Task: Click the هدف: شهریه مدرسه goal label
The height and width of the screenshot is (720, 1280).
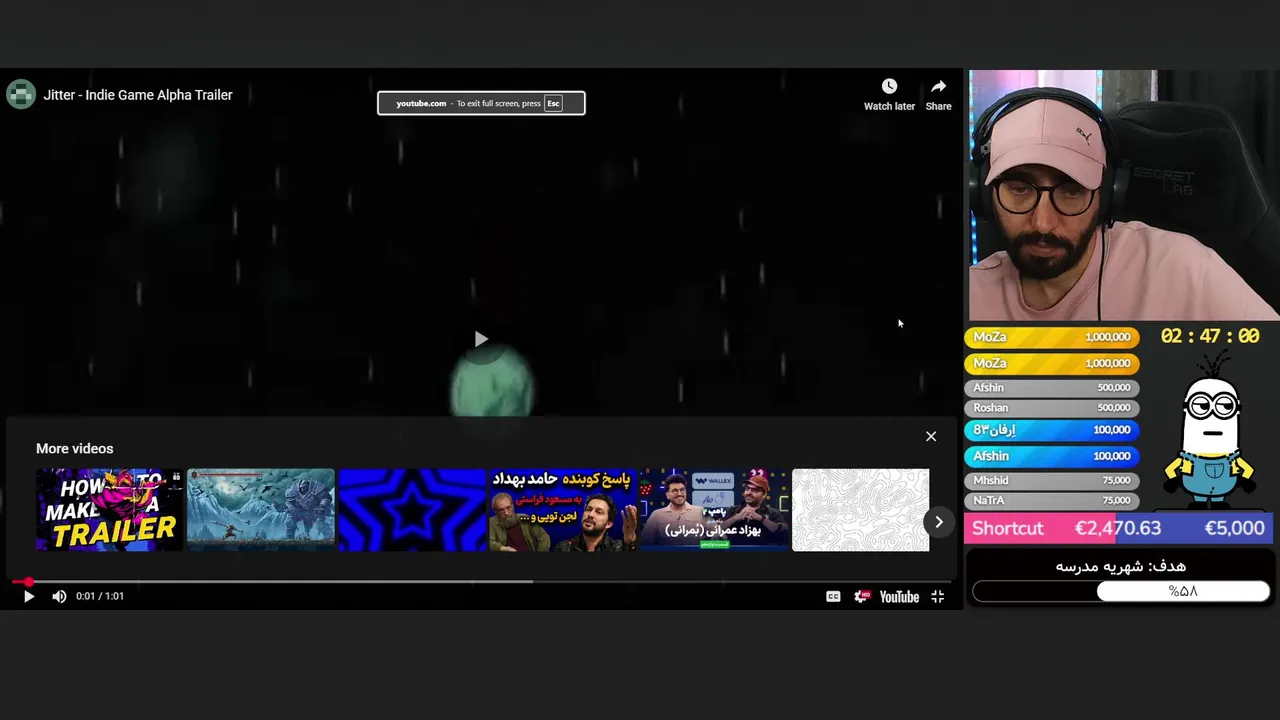Action: tap(1120, 566)
